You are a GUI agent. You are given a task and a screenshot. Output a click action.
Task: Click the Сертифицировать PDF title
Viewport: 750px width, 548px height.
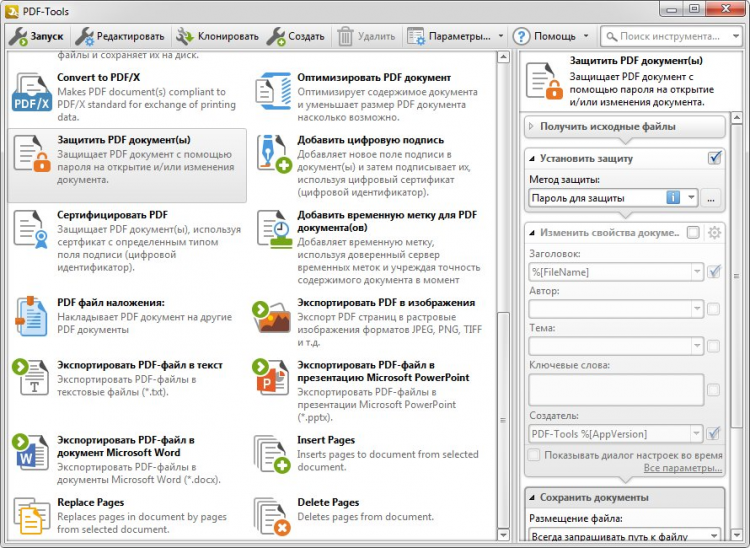pyautogui.click(x=112, y=215)
